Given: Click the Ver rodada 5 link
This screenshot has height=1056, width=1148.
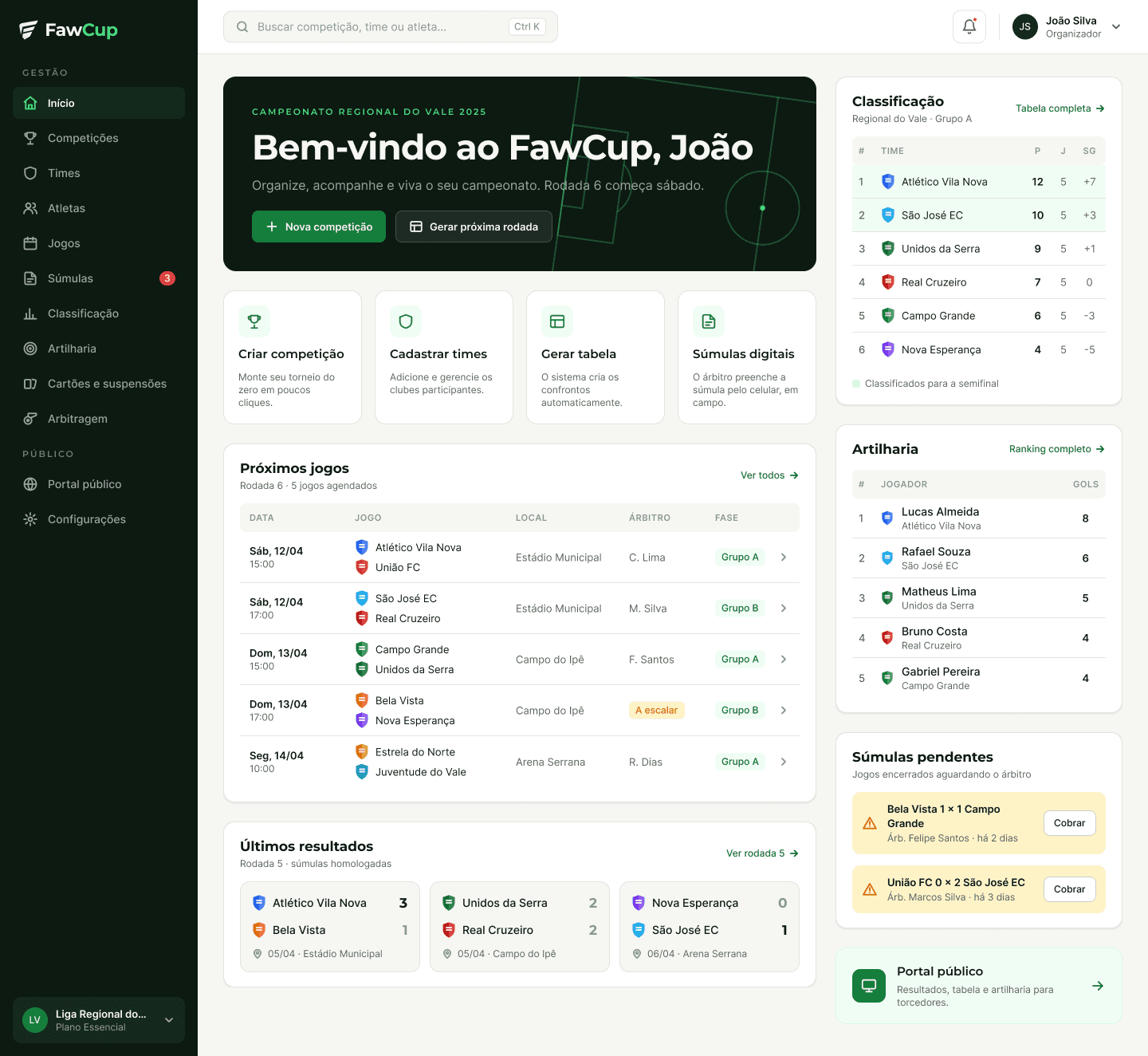Looking at the screenshot, I should (x=762, y=853).
